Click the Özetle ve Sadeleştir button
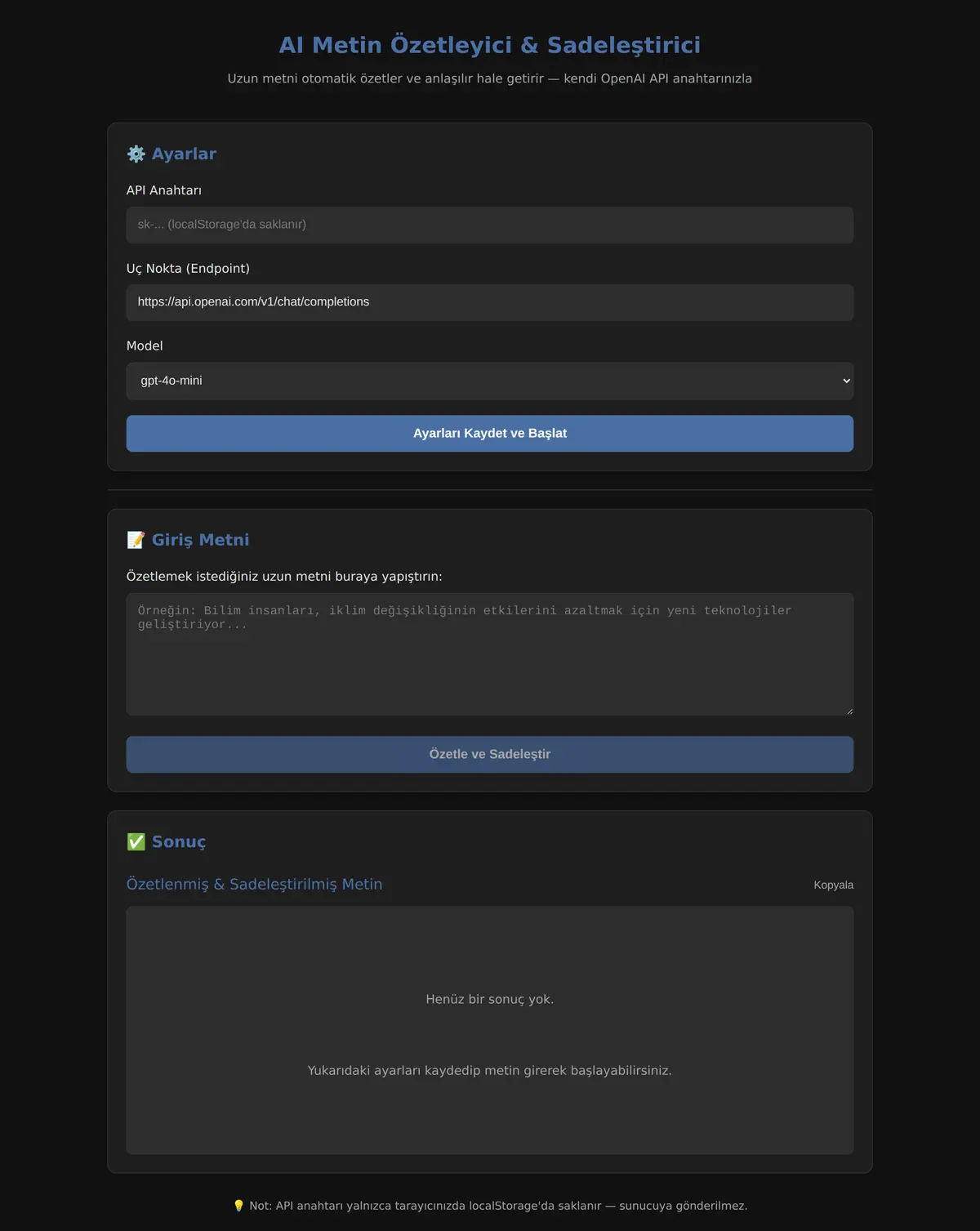 tap(490, 755)
